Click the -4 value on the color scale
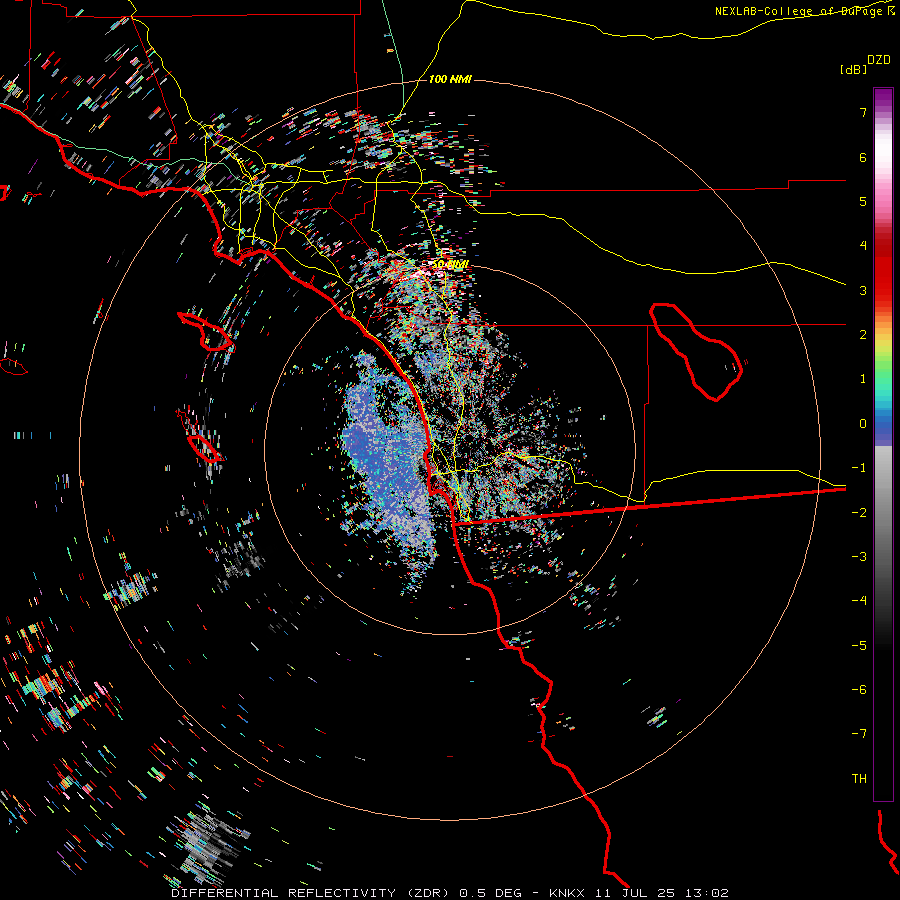Viewport: 900px width, 900px height. (859, 600)
